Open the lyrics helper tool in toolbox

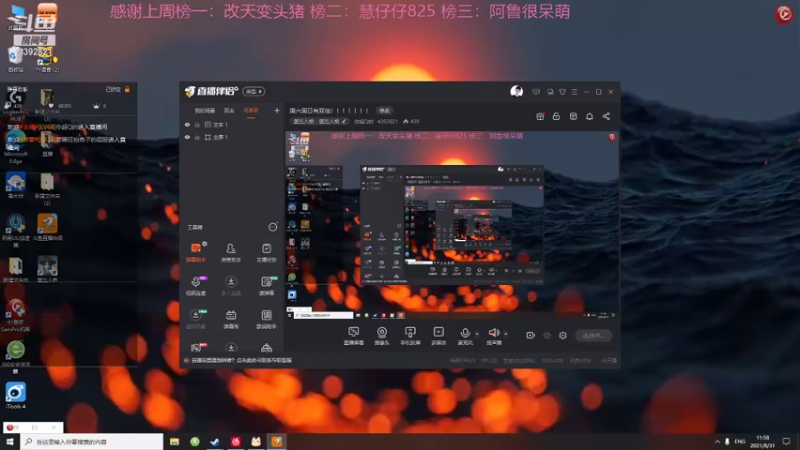pos(266,319)
